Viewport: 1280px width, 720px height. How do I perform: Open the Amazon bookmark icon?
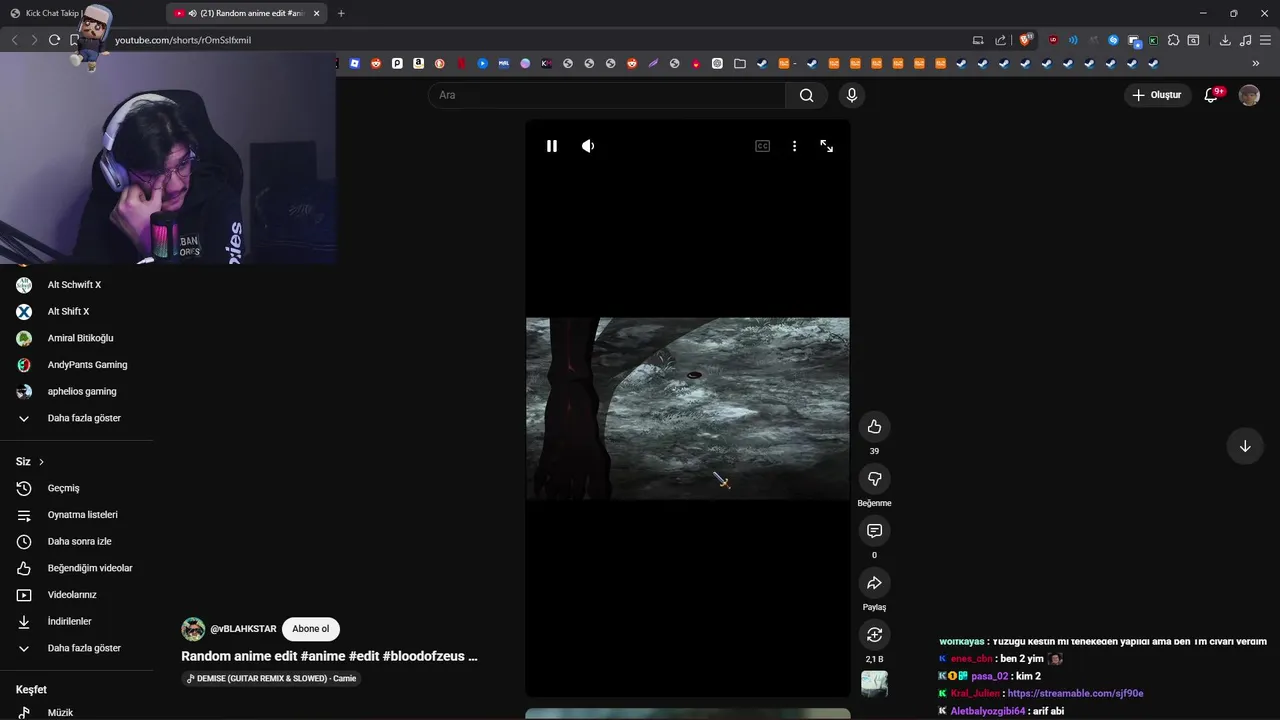(418, 64)
